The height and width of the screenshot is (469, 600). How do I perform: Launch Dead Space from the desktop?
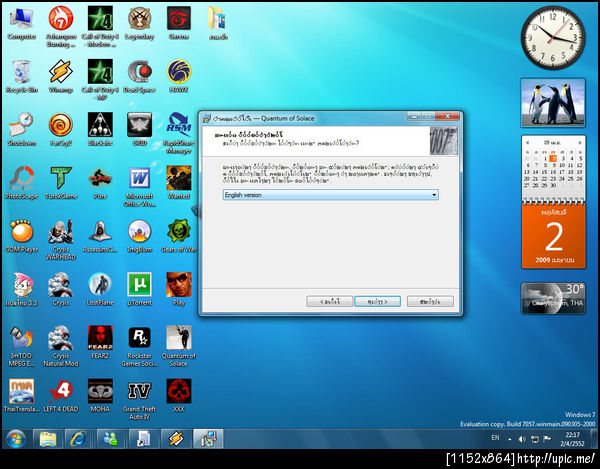pos(140,77)
